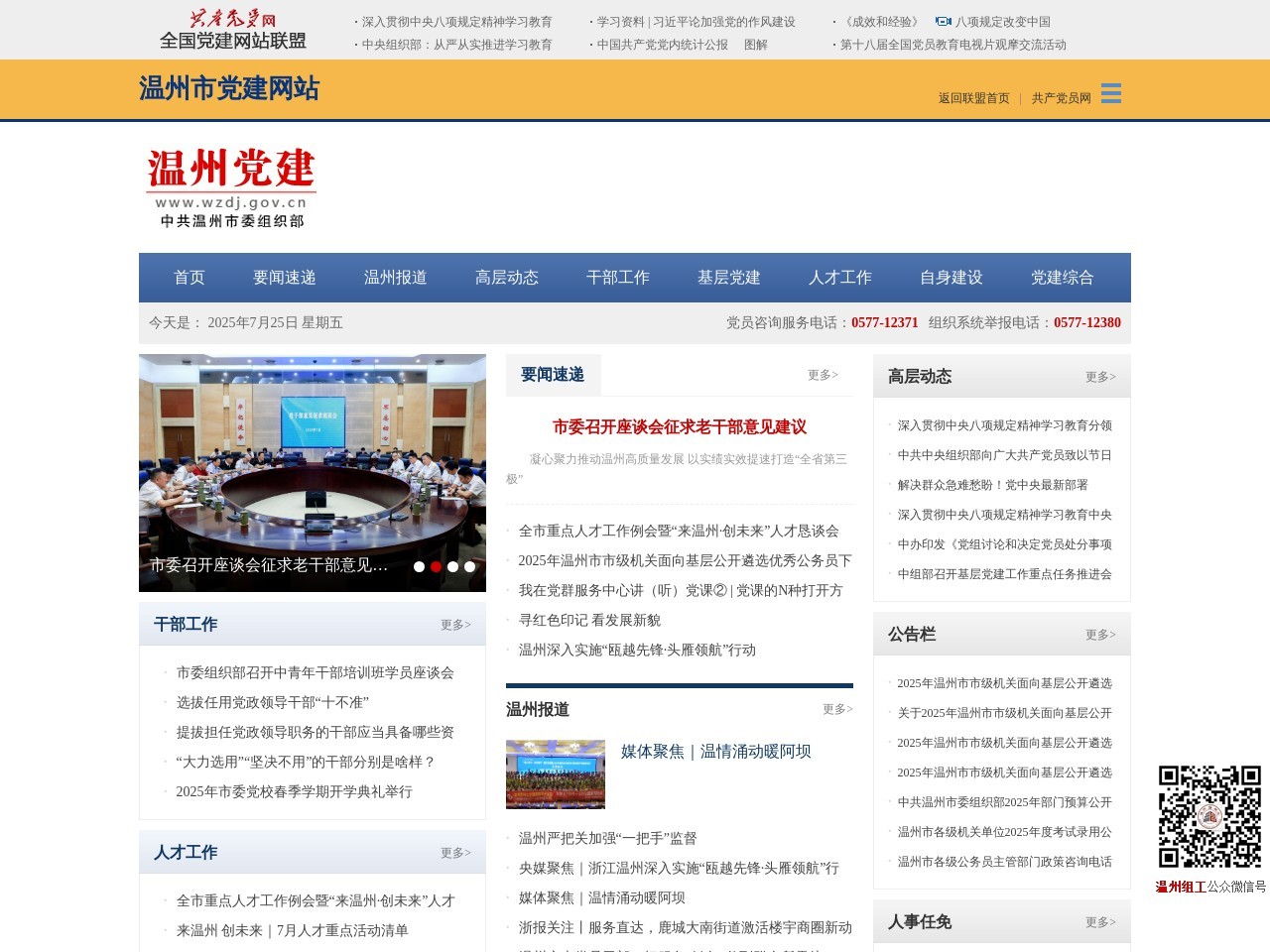Open the 基层党建 navigation menu

729,279
